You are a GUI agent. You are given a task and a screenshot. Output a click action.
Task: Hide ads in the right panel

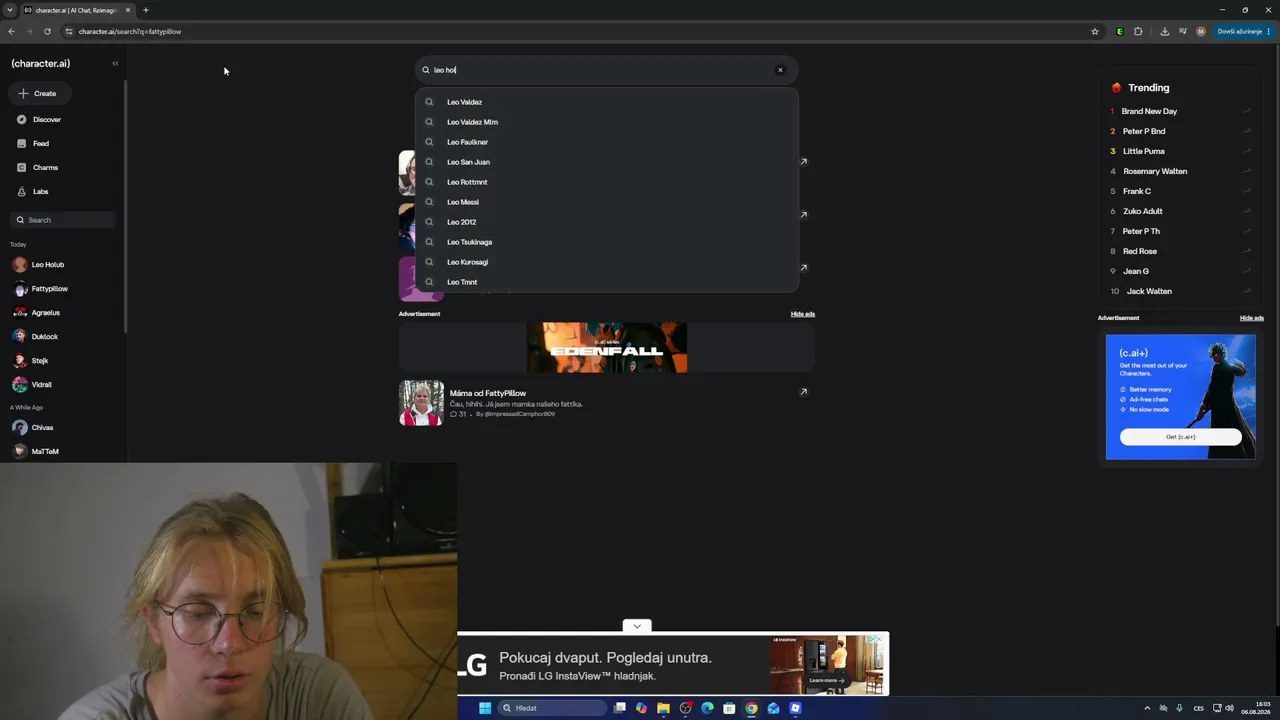[1252, 318]
